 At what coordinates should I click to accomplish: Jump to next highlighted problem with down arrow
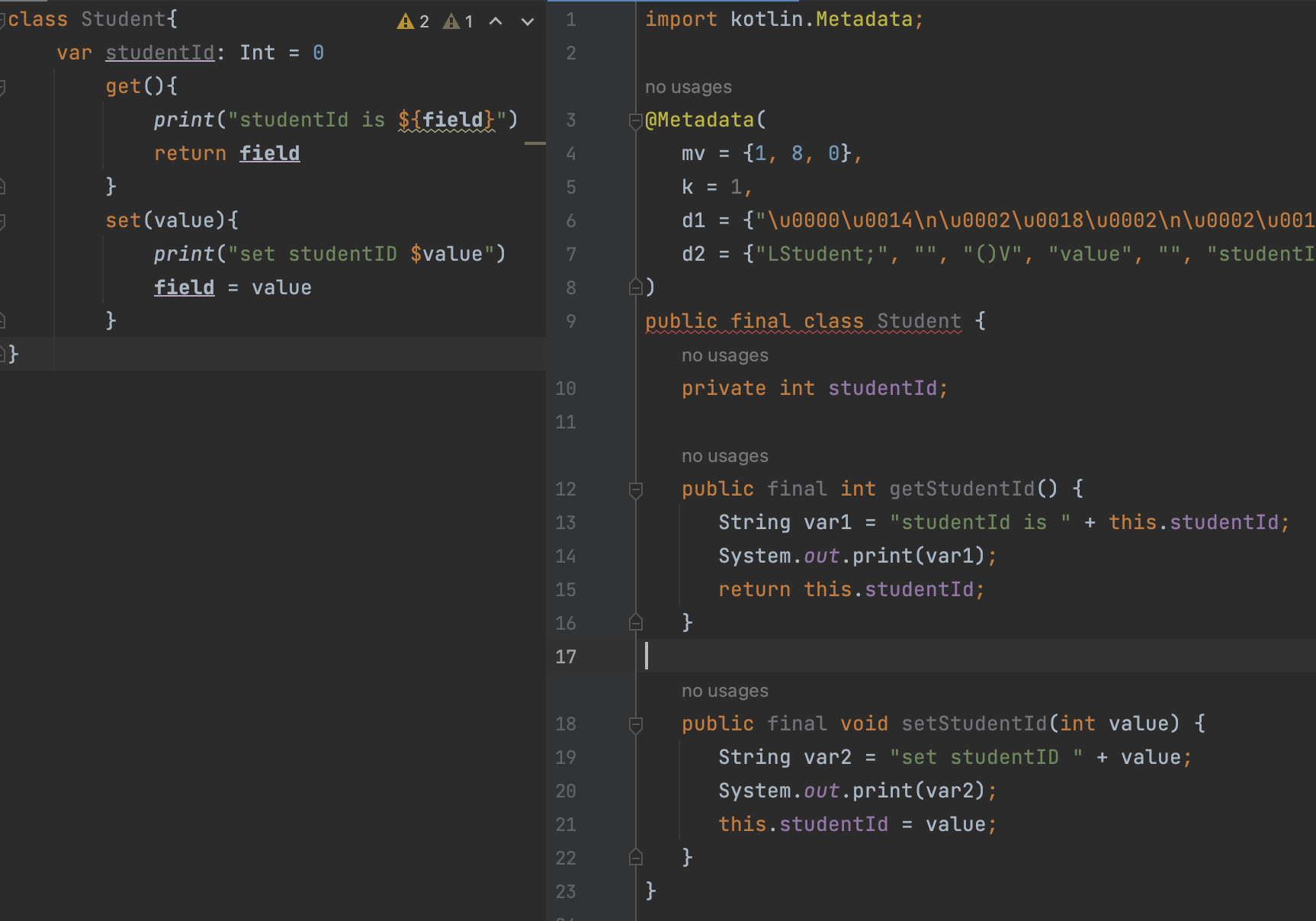[528, 21]
